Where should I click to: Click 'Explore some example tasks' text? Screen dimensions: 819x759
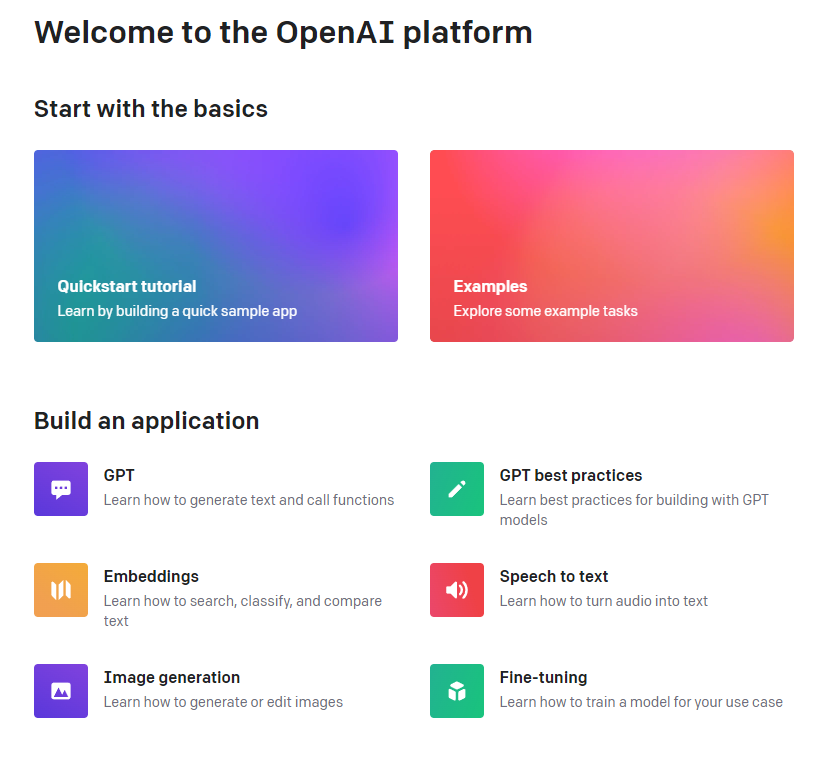tap(545, 311)
